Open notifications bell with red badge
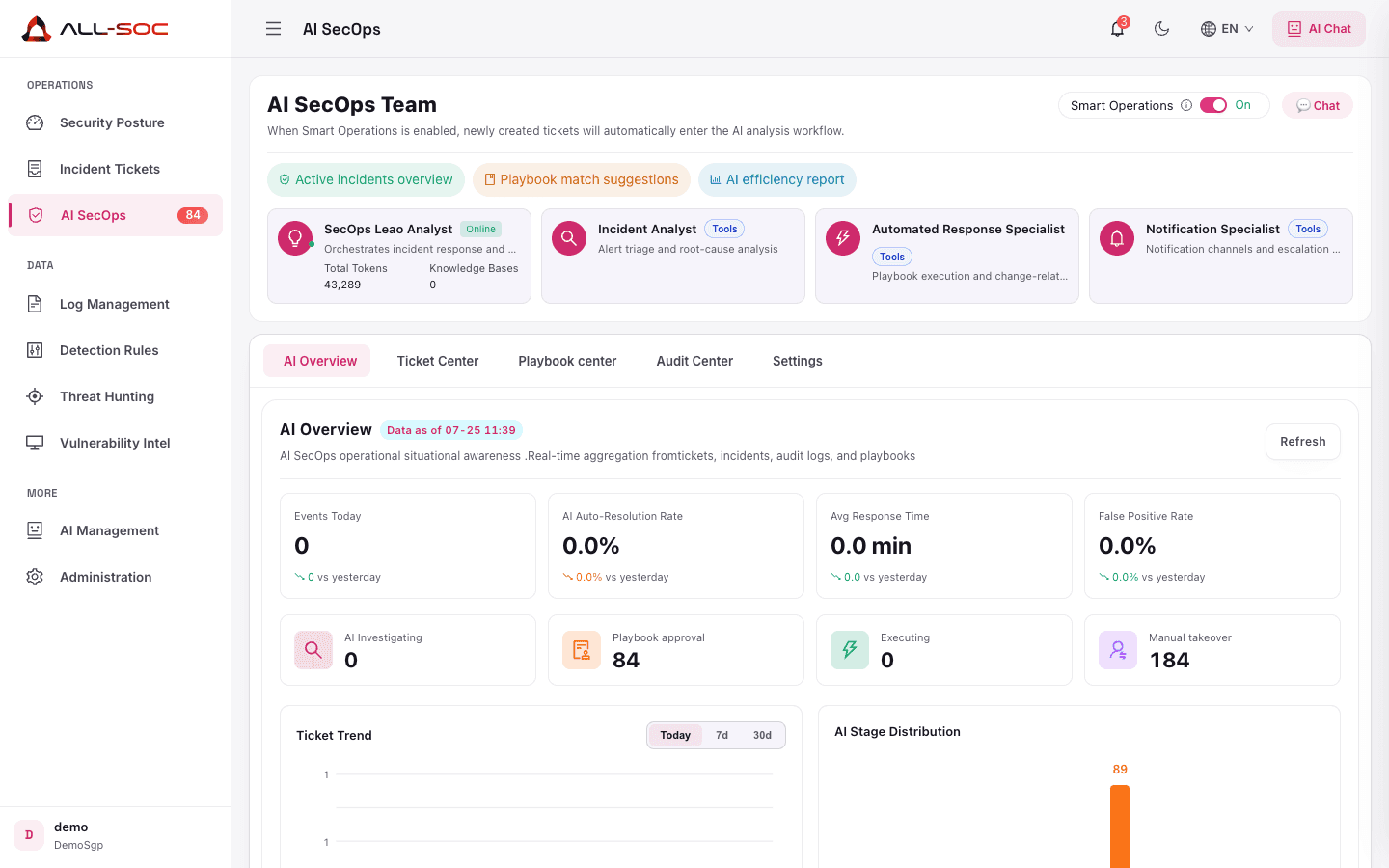This screenshot has width=1389, height=868. [1118, 28]
